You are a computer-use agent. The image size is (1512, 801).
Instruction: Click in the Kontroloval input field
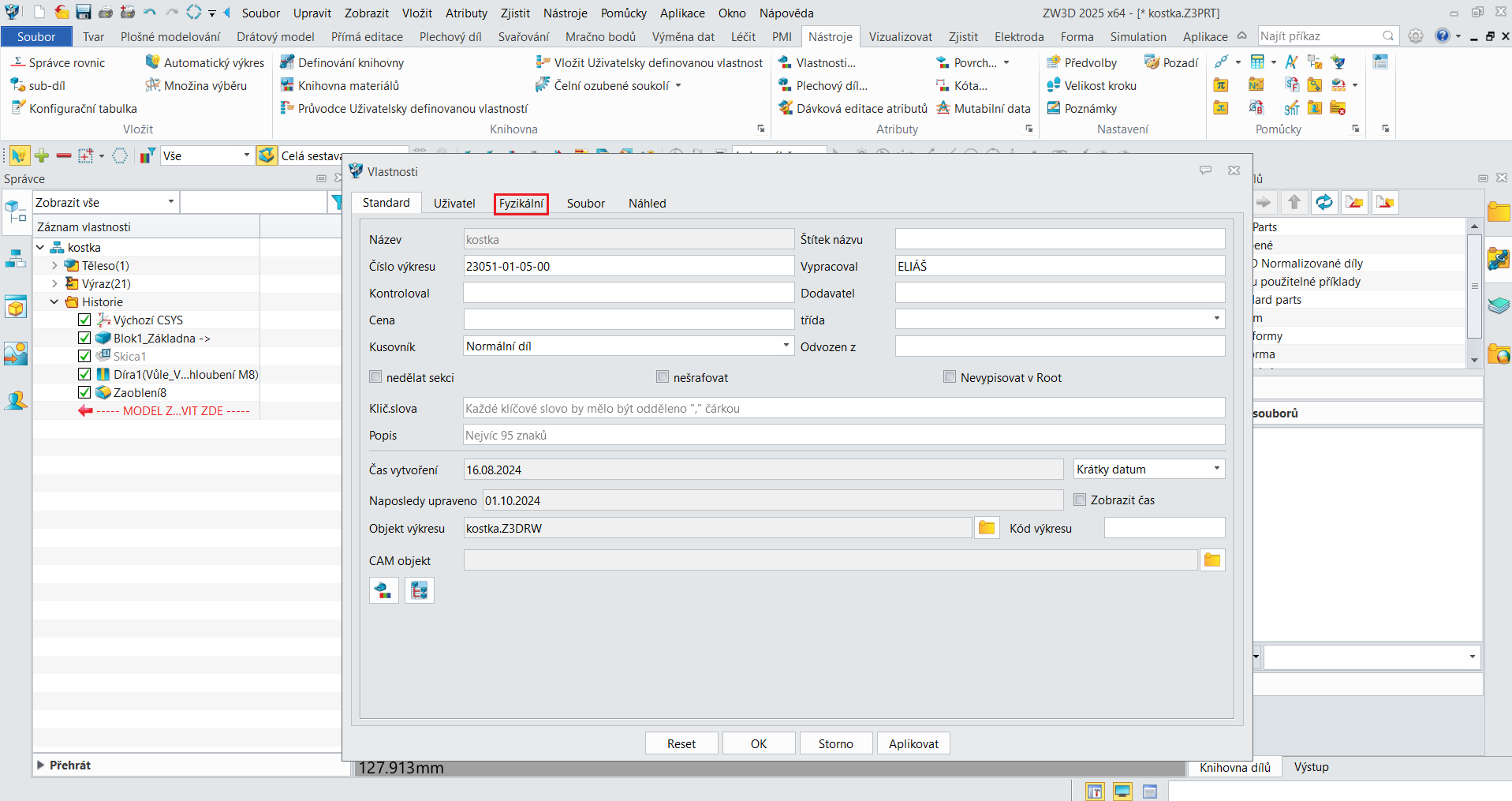[628, 294]
